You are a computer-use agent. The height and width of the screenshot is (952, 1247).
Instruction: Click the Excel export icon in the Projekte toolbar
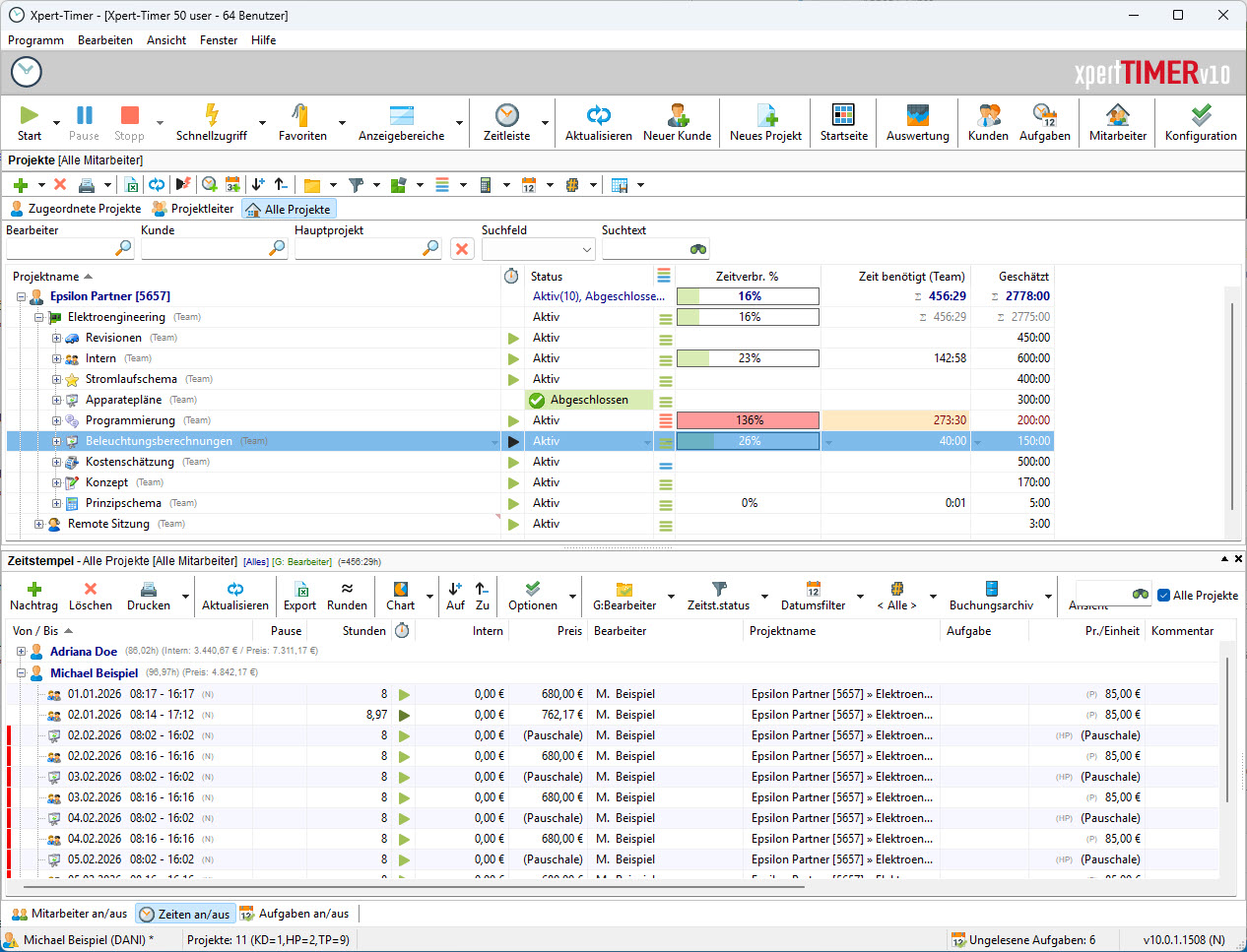[x=131, y=184]
